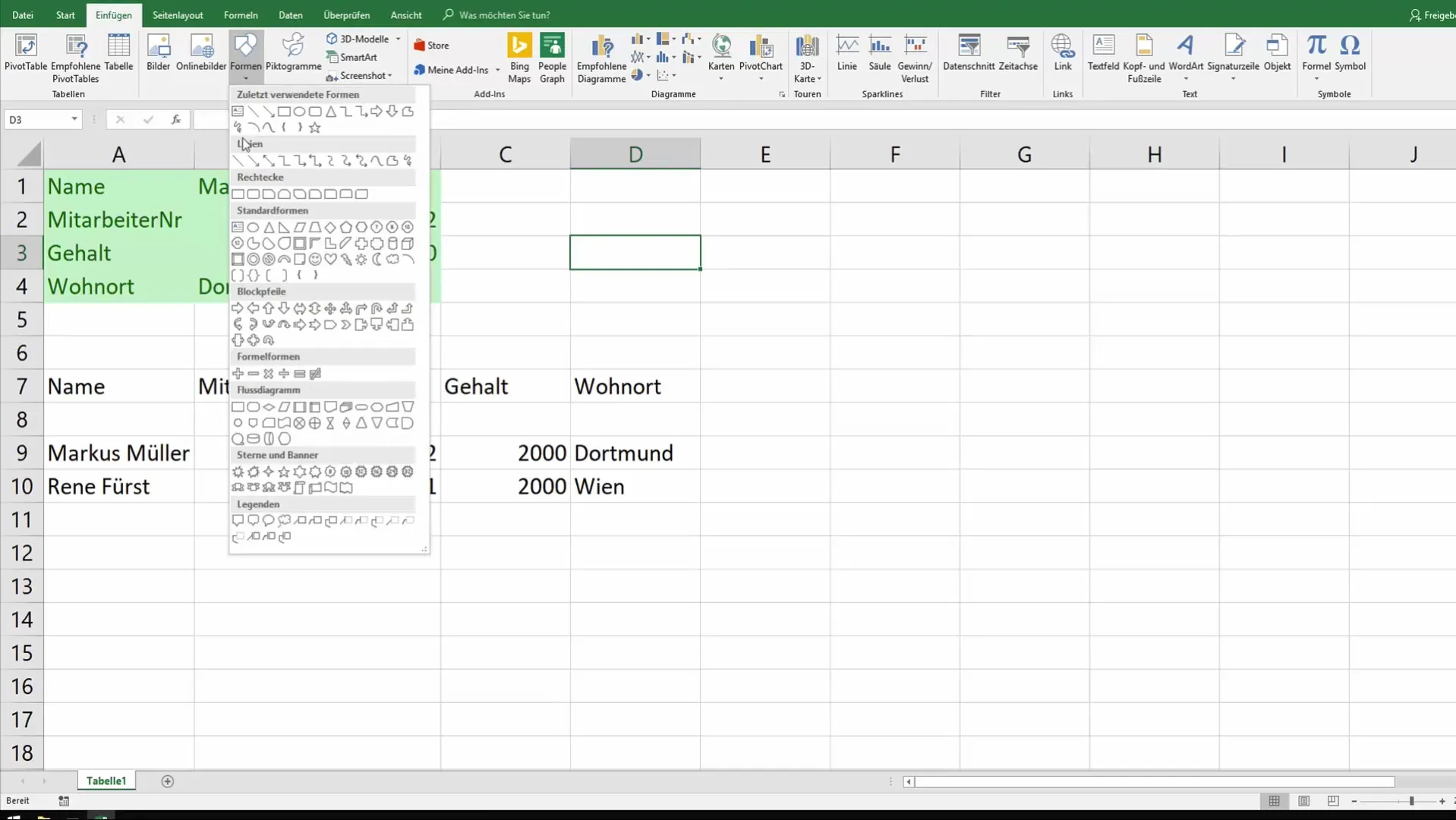
Task: Switch to Seitenlayout view in status bar
Action: pyautogui.click(x=1303, y=801)
